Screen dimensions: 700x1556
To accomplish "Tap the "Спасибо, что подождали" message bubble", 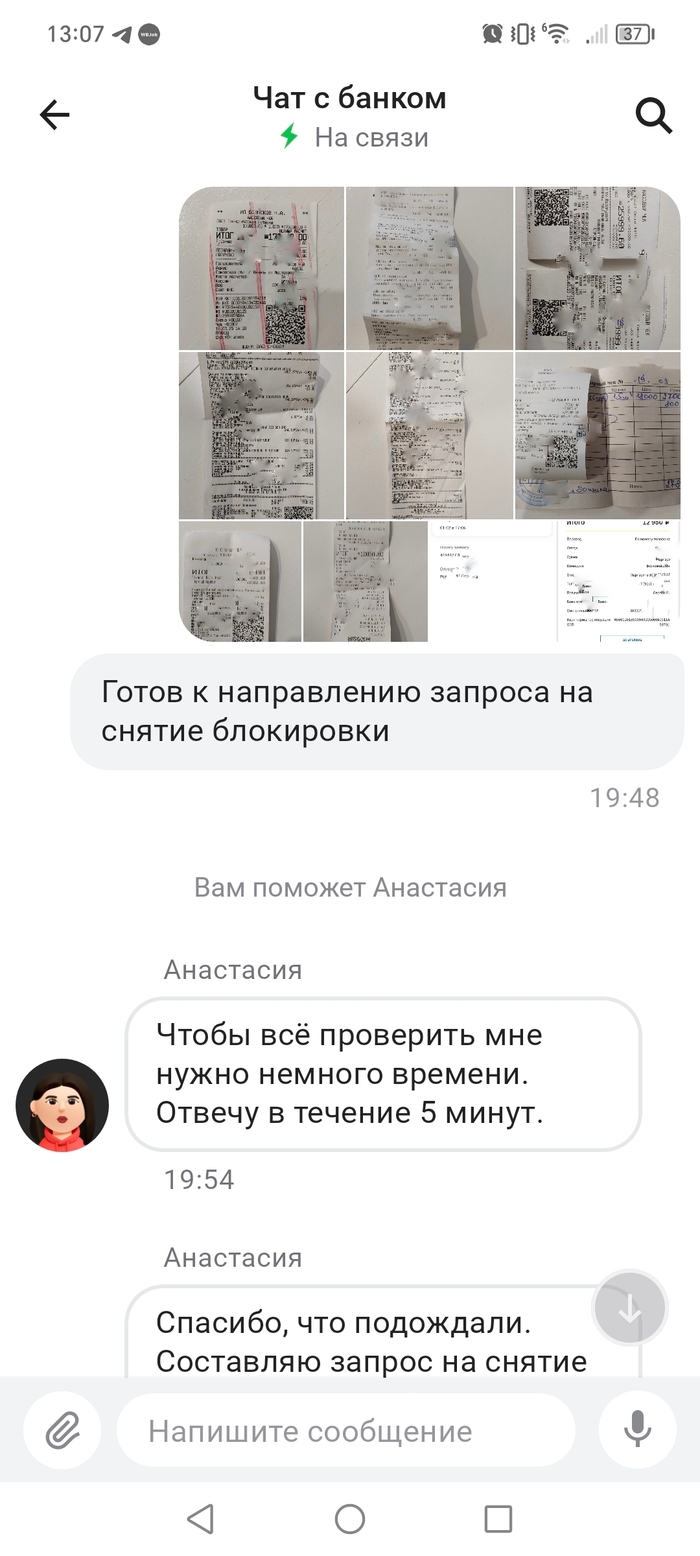I will [x=383, y=1330].
